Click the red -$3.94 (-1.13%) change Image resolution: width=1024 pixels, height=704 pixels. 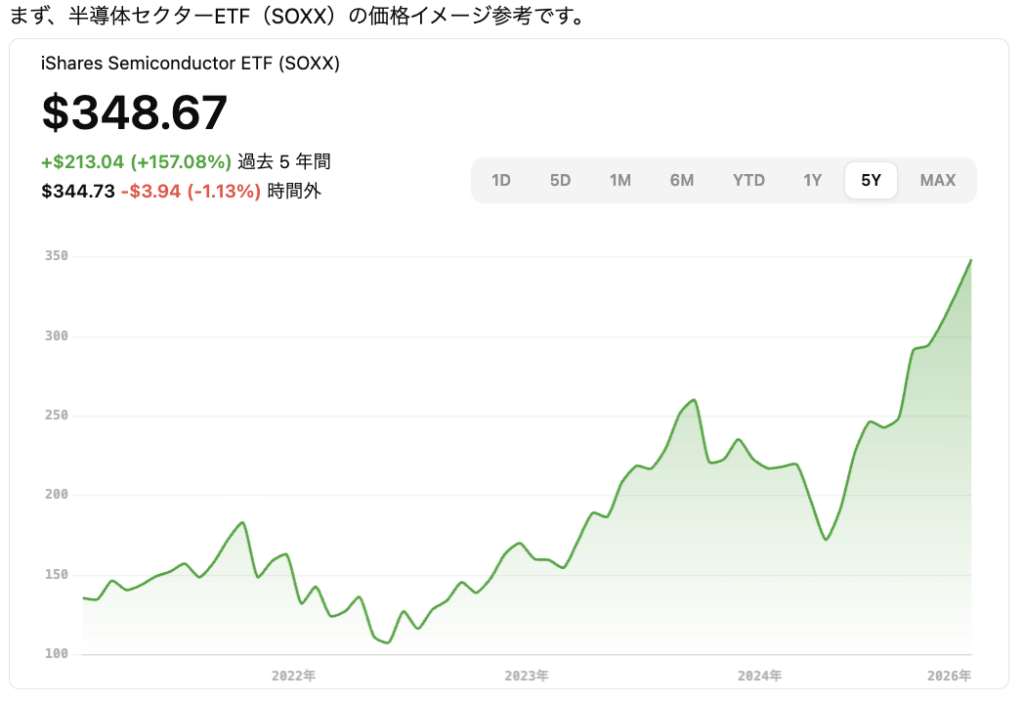pos(190,191)
